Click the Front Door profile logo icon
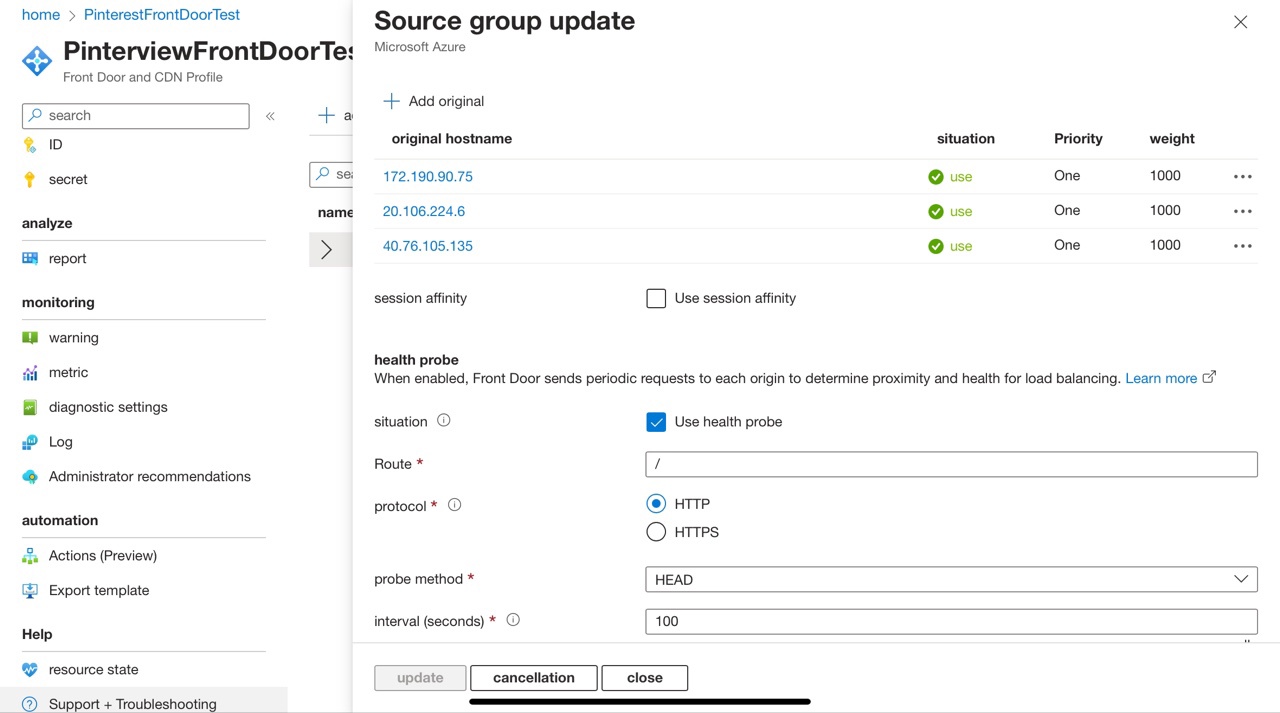Viewport: 1280px width, 713px height. click(37, 61)
